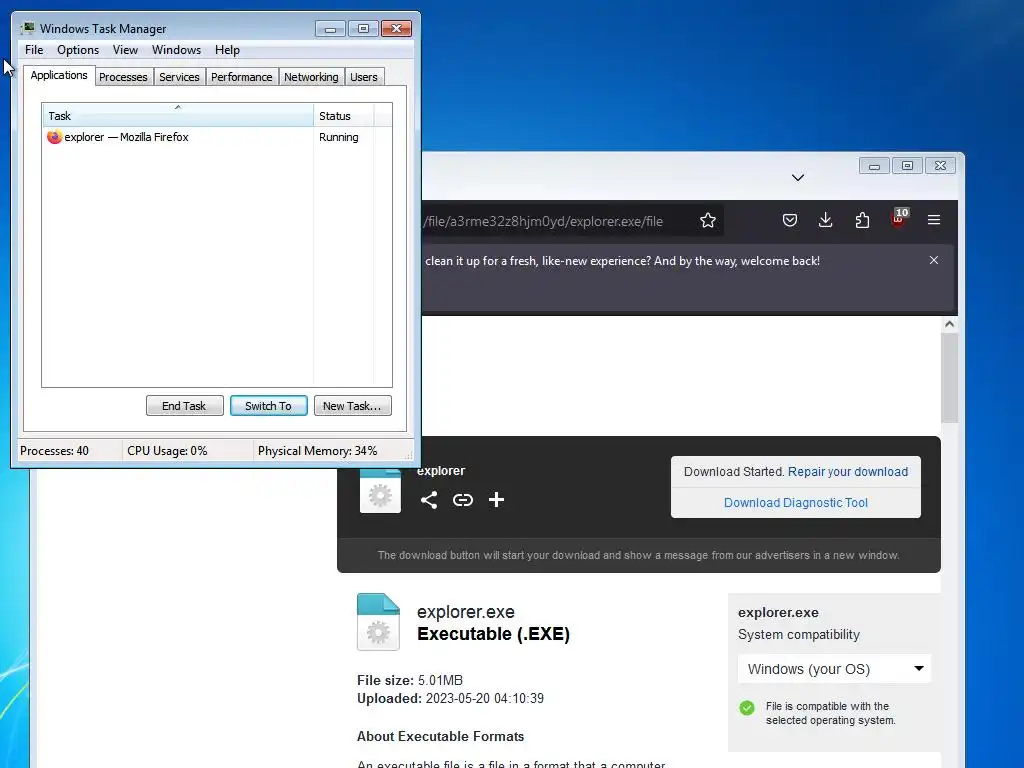The height and width of the screenshot is (768, 1024).
Task: Open the Options menu in Task Manager
Action: pos(78,50)
